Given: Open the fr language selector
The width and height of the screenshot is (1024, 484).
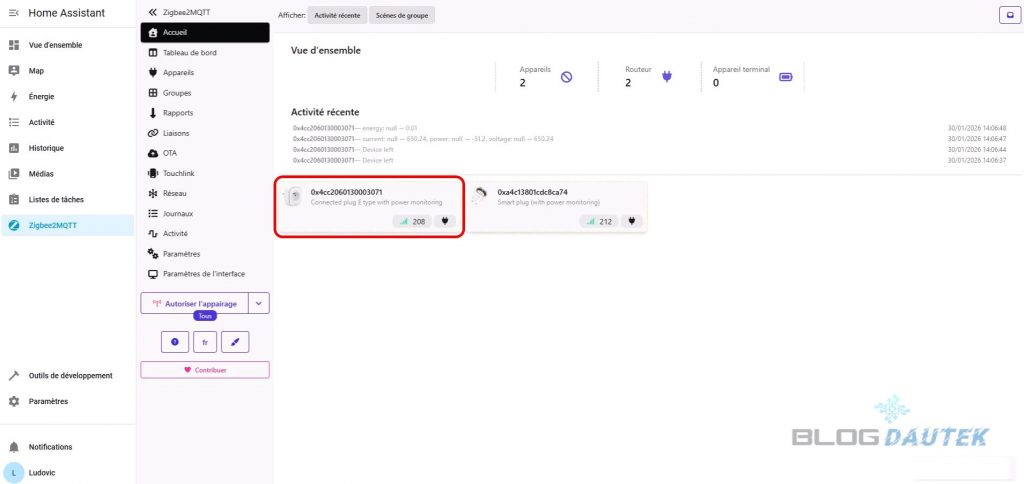Looking at the screenshot, I should click(205, 341).
